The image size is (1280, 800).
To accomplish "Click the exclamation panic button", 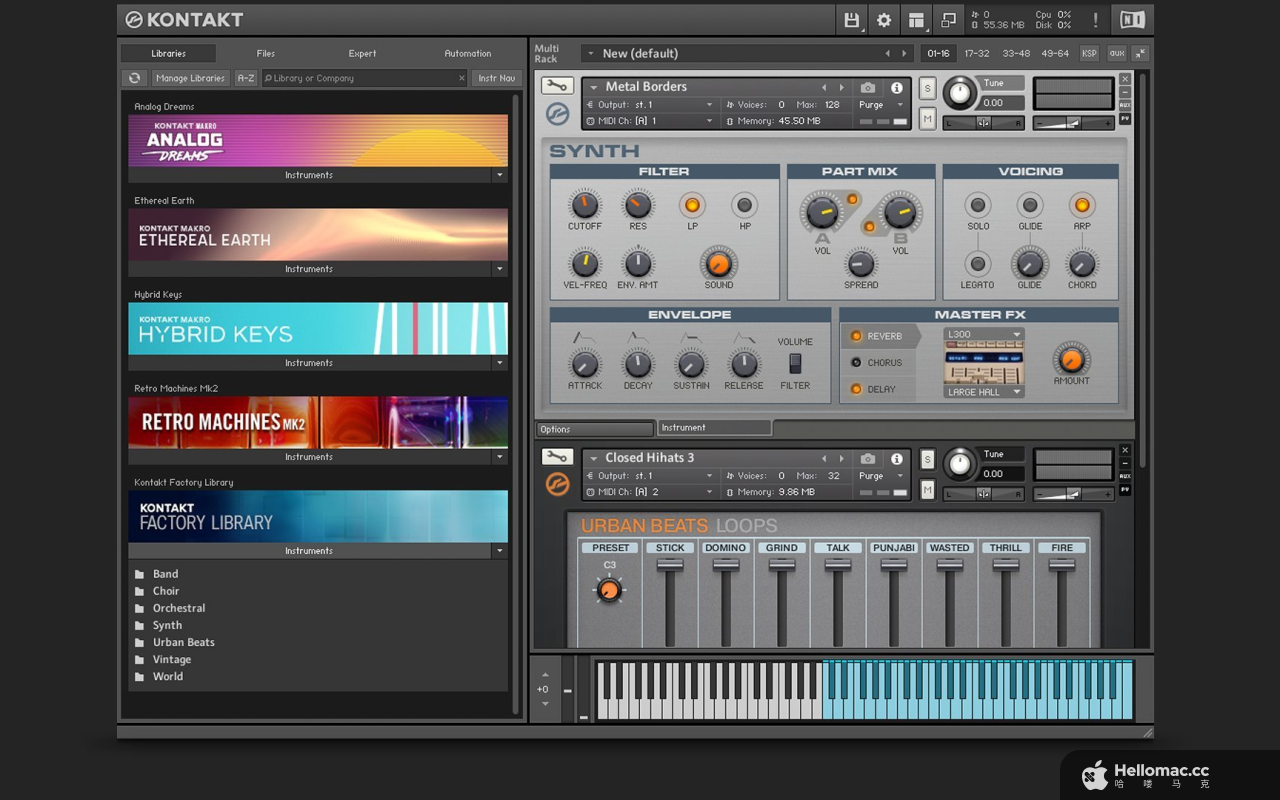I will [x=1095, y=20].
